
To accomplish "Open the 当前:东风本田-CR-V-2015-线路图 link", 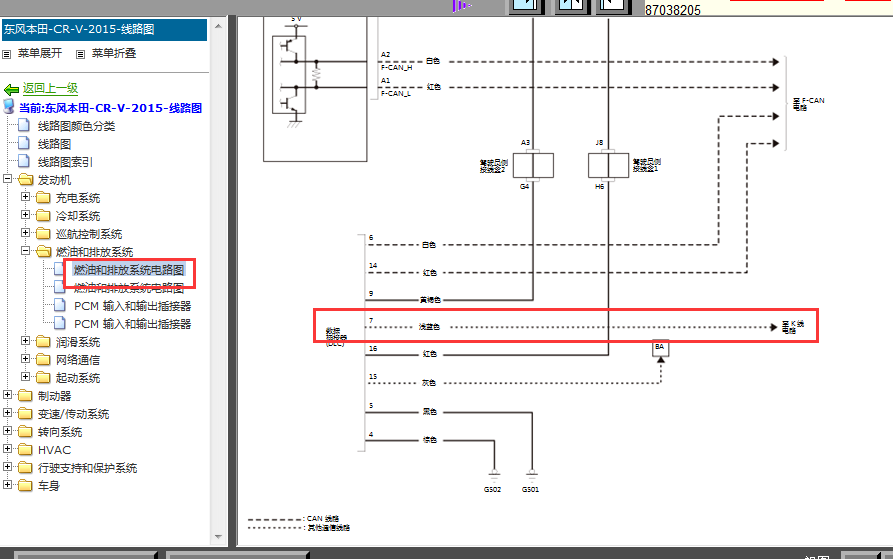I will (110, 108).
